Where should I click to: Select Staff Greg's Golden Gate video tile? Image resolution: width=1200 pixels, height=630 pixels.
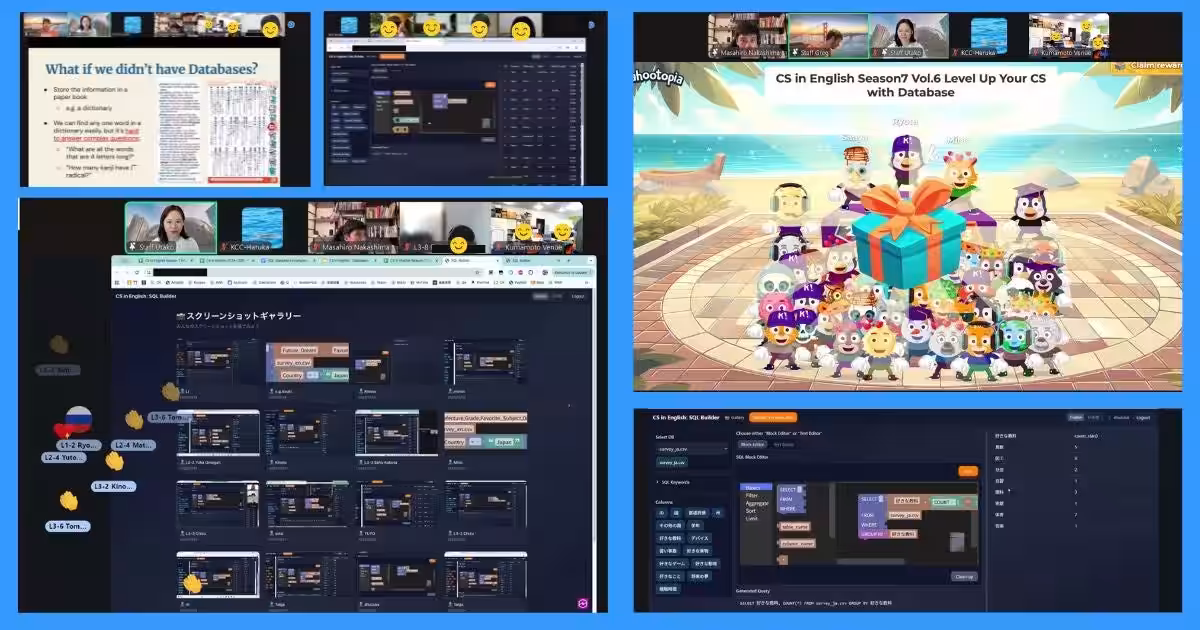(x=827, y=36)
